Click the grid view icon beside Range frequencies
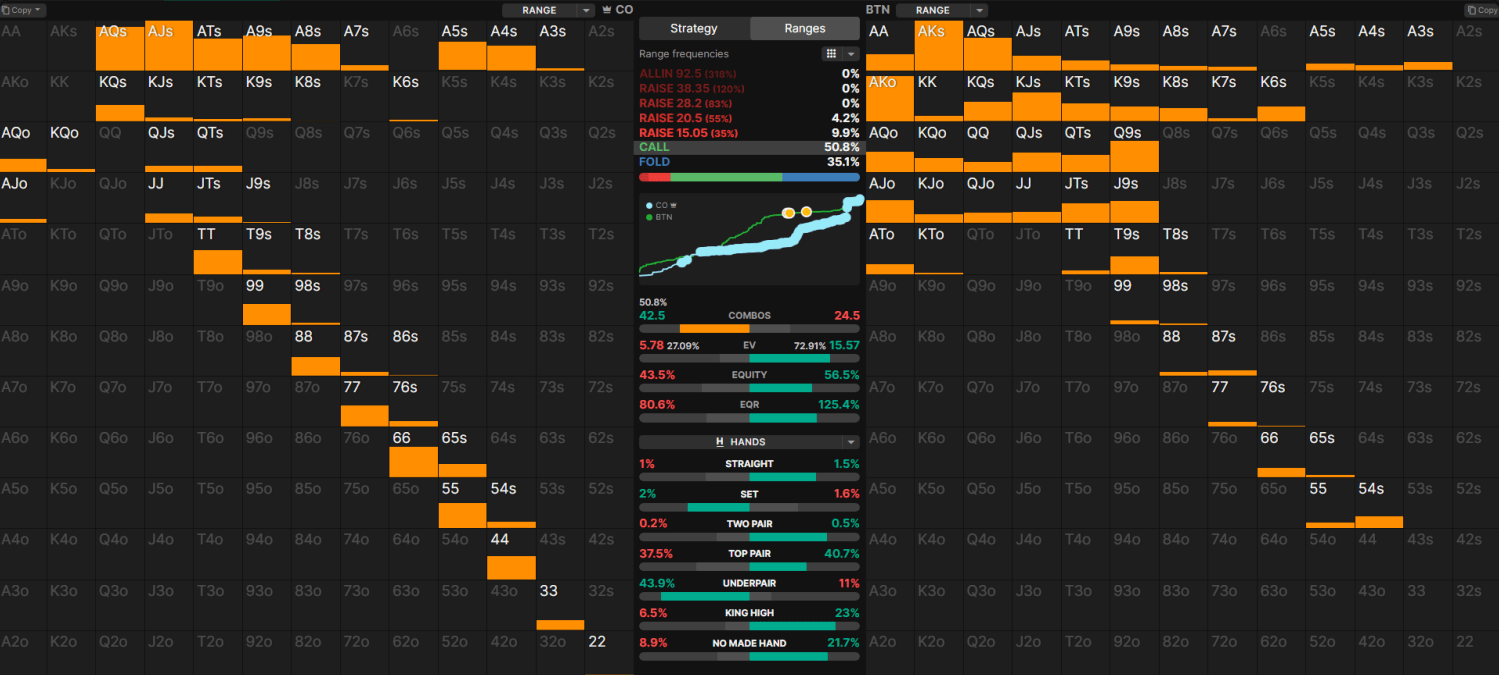Viewport: 1499px width, 675px height. [830, 54]
